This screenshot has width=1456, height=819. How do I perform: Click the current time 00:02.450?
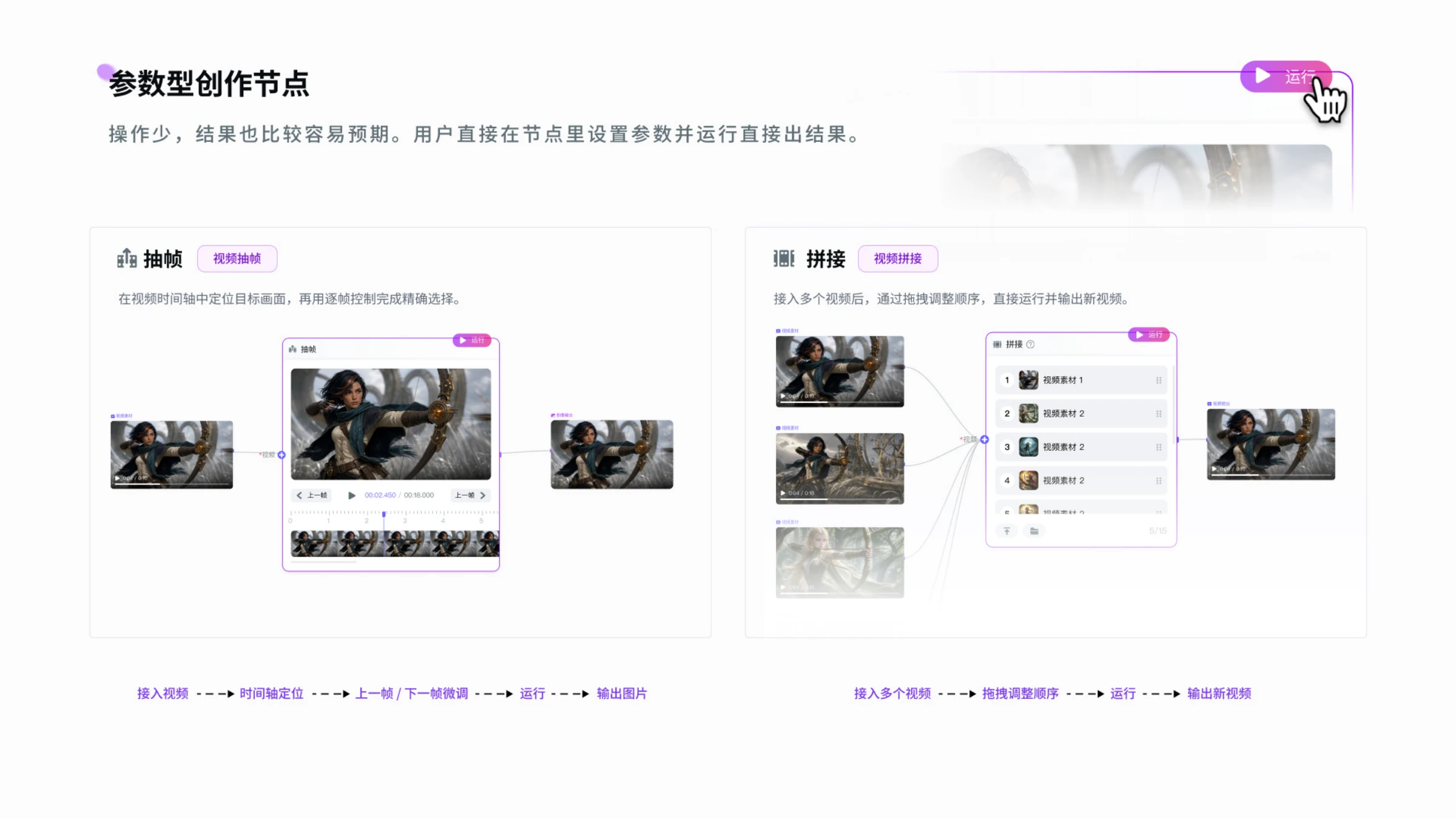[x=380, y=496]
